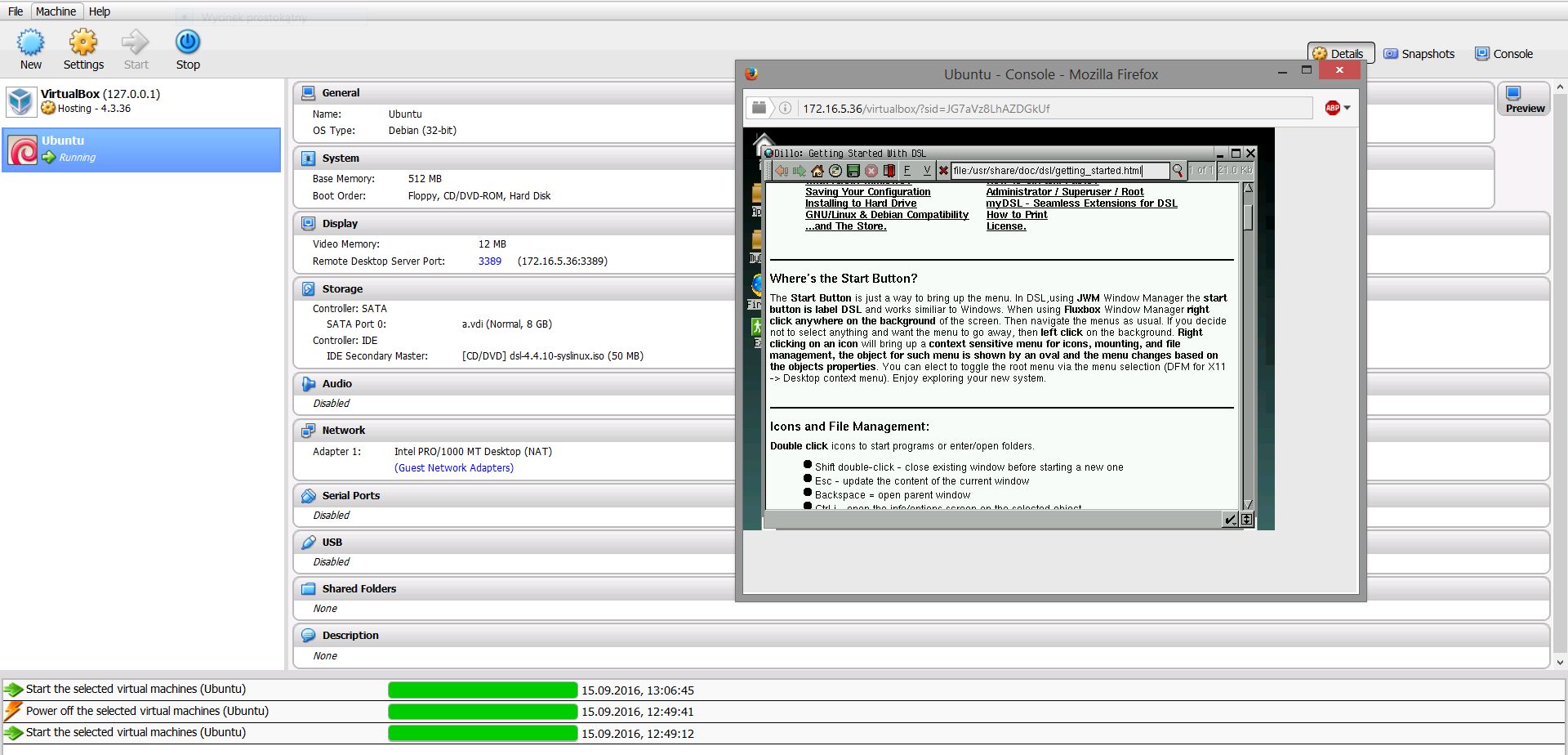Click the Audio section speaker icon
The image size is (1568, 755).
308,383
